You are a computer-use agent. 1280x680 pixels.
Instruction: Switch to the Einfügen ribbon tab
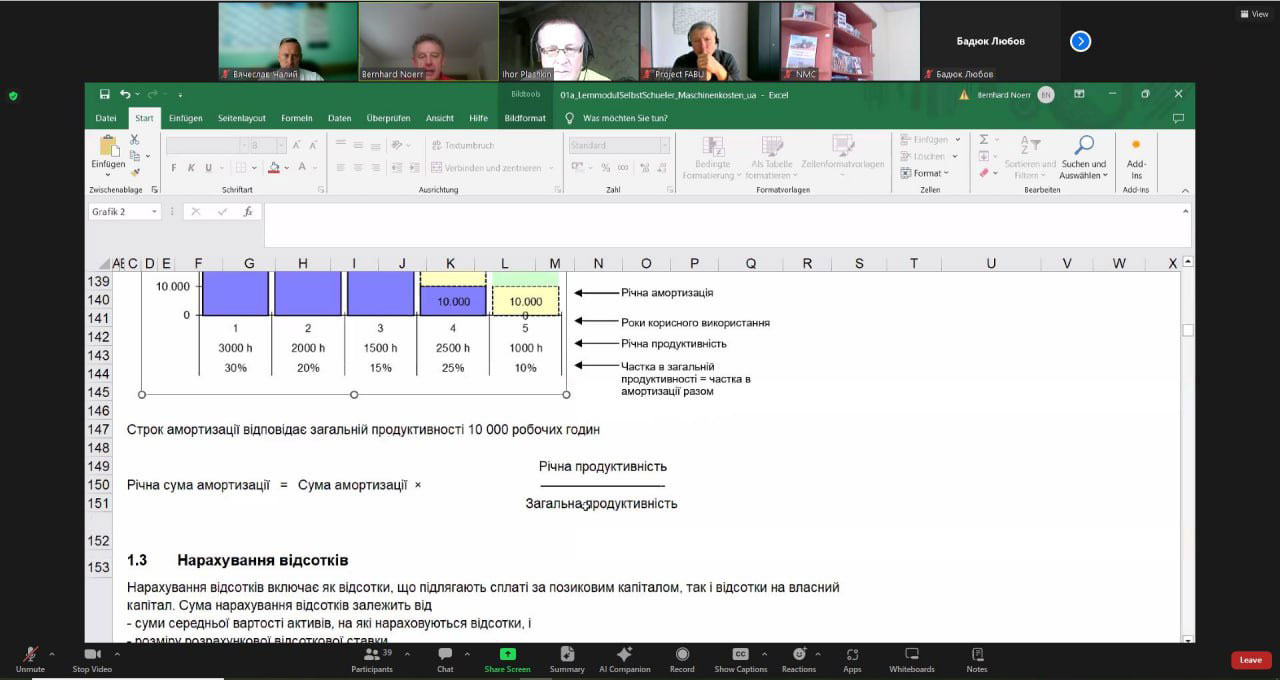(186, 118)
